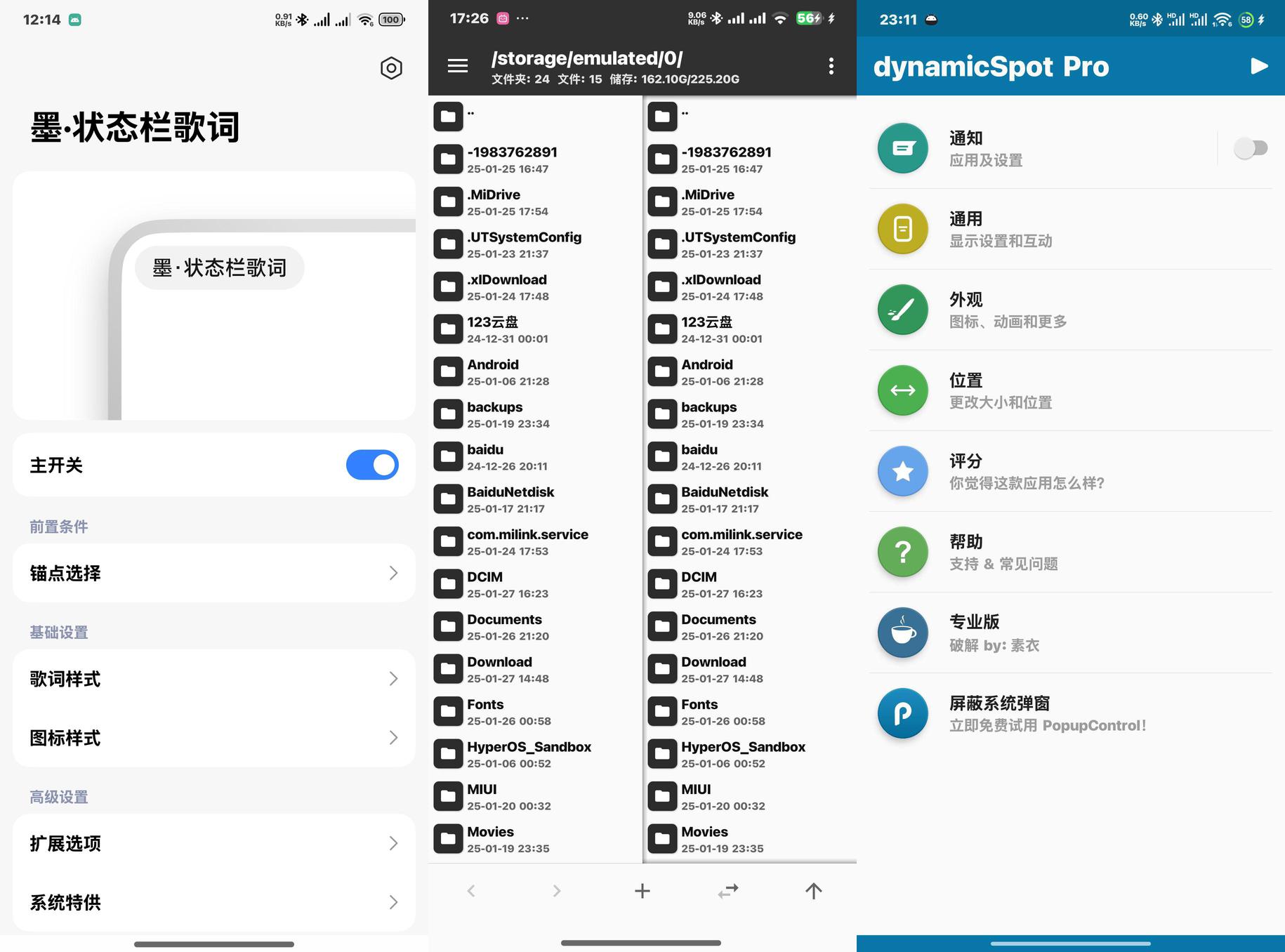Open hamburger menu in file manager
The height and width of the screenshot is (952, 1285).
click(458, 66)
